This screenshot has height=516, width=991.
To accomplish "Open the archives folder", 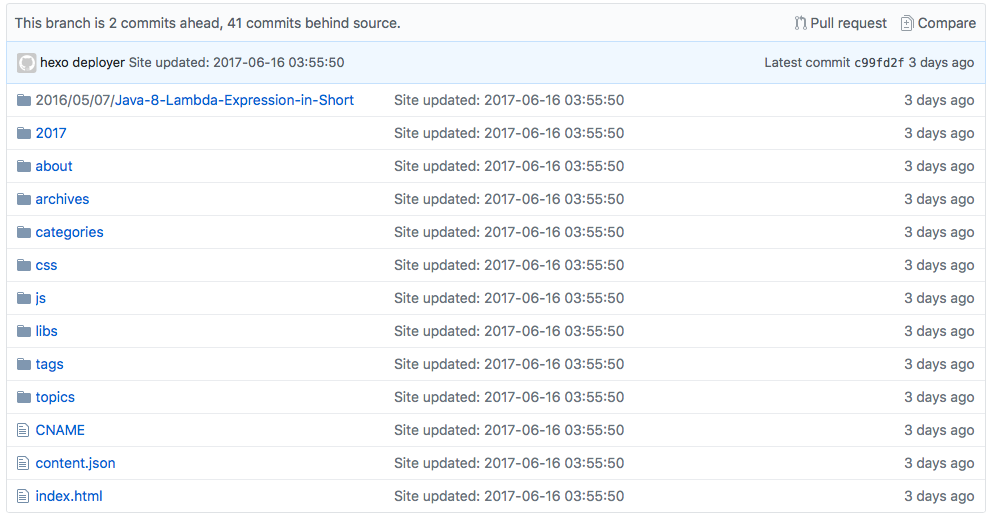I will point(62,199).
